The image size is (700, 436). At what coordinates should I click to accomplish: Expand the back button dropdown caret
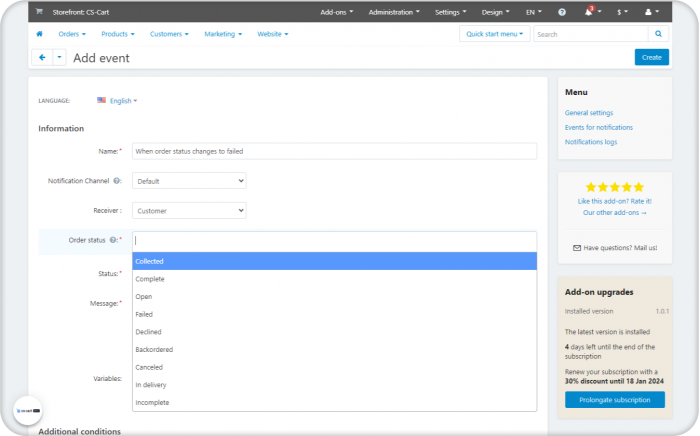[59, 57]
